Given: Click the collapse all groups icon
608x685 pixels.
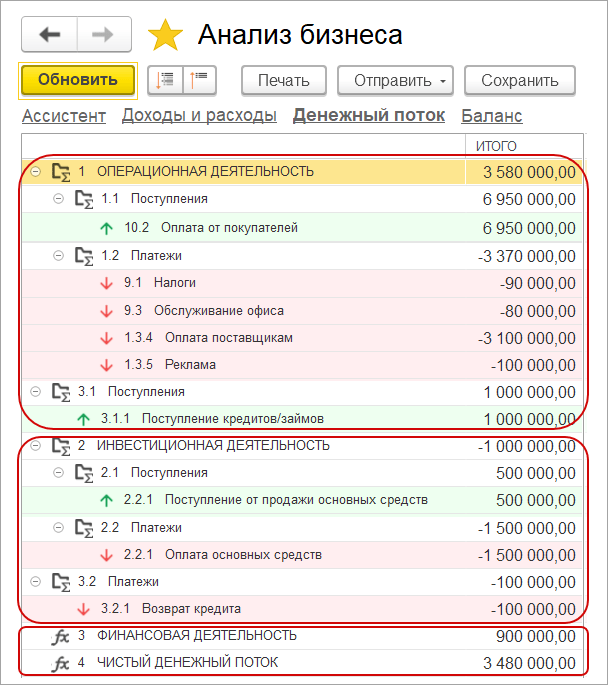Looking at the screenshot, I should (199, 80).
